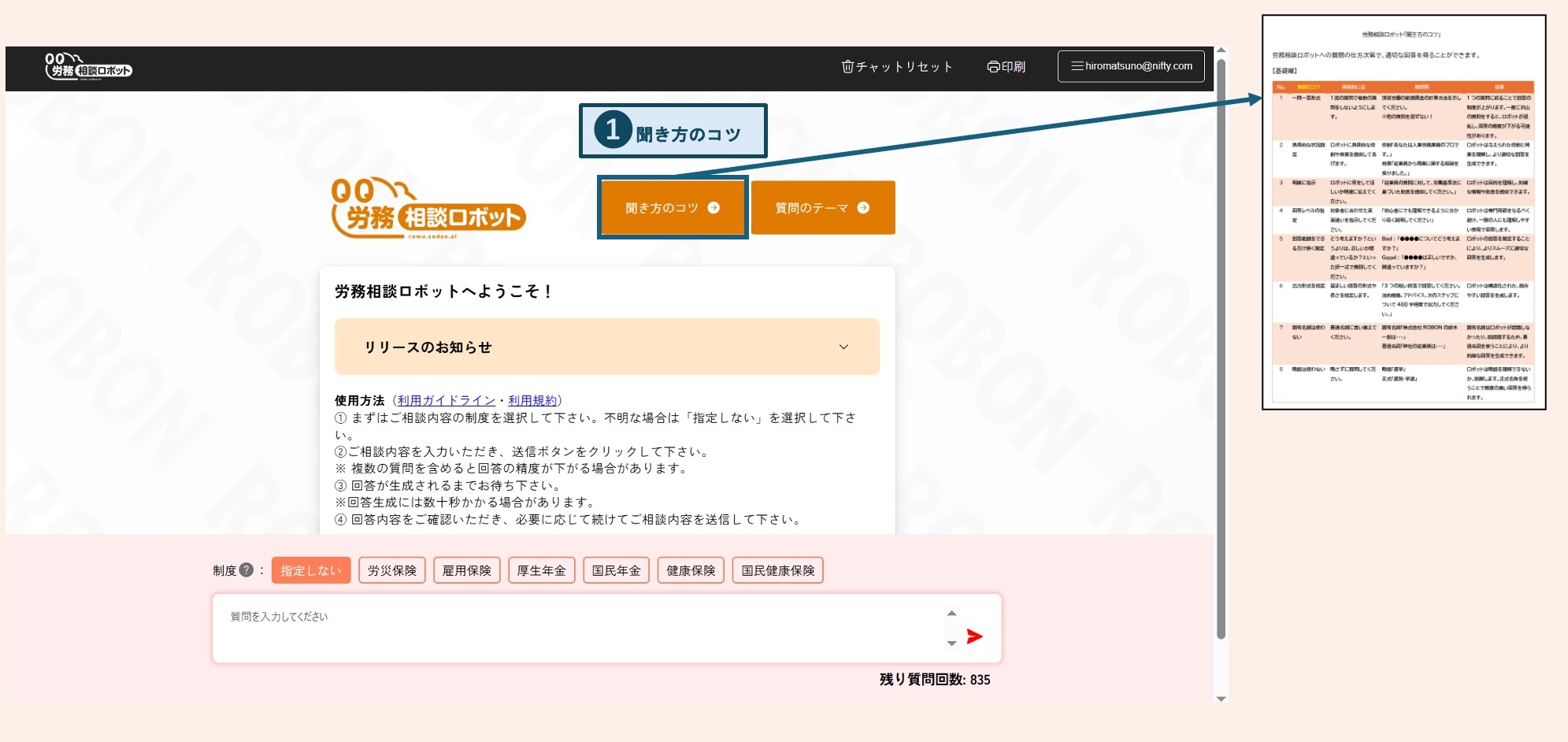Select the 労災保険 option

[x=391, y=570]
